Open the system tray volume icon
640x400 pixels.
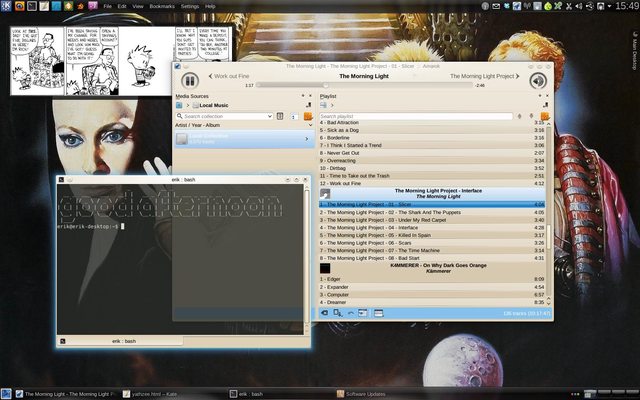[x=579, y=6]
